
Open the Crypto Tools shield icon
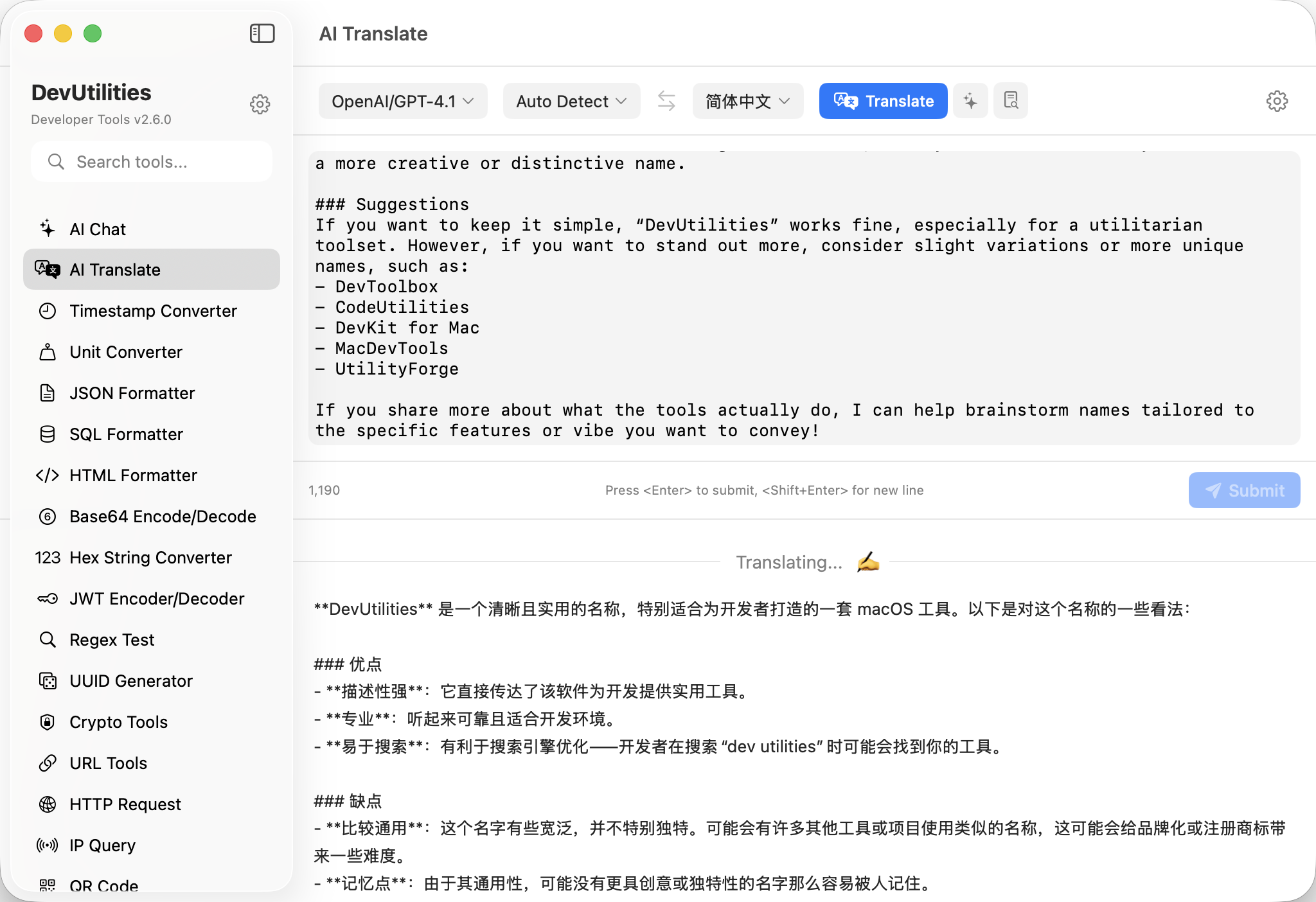48,722
